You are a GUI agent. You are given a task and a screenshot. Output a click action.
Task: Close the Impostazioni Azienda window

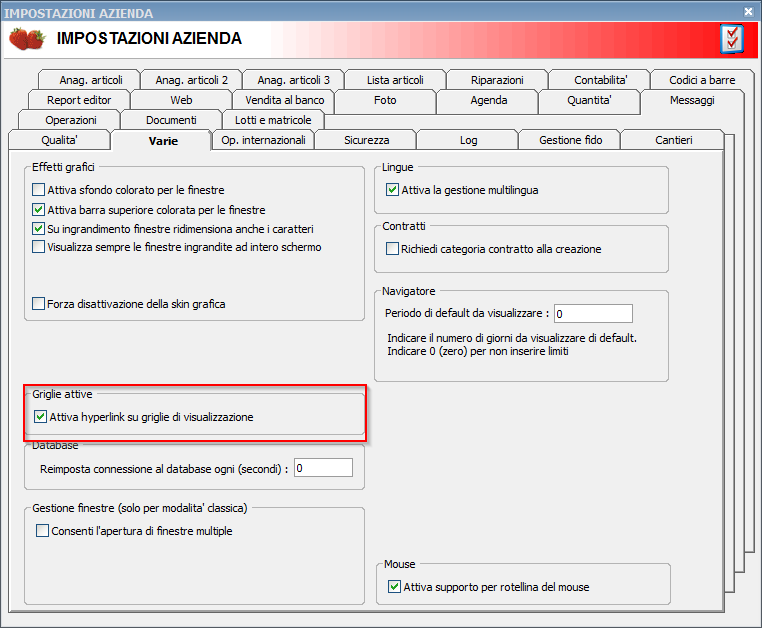(x=748, y=12)
